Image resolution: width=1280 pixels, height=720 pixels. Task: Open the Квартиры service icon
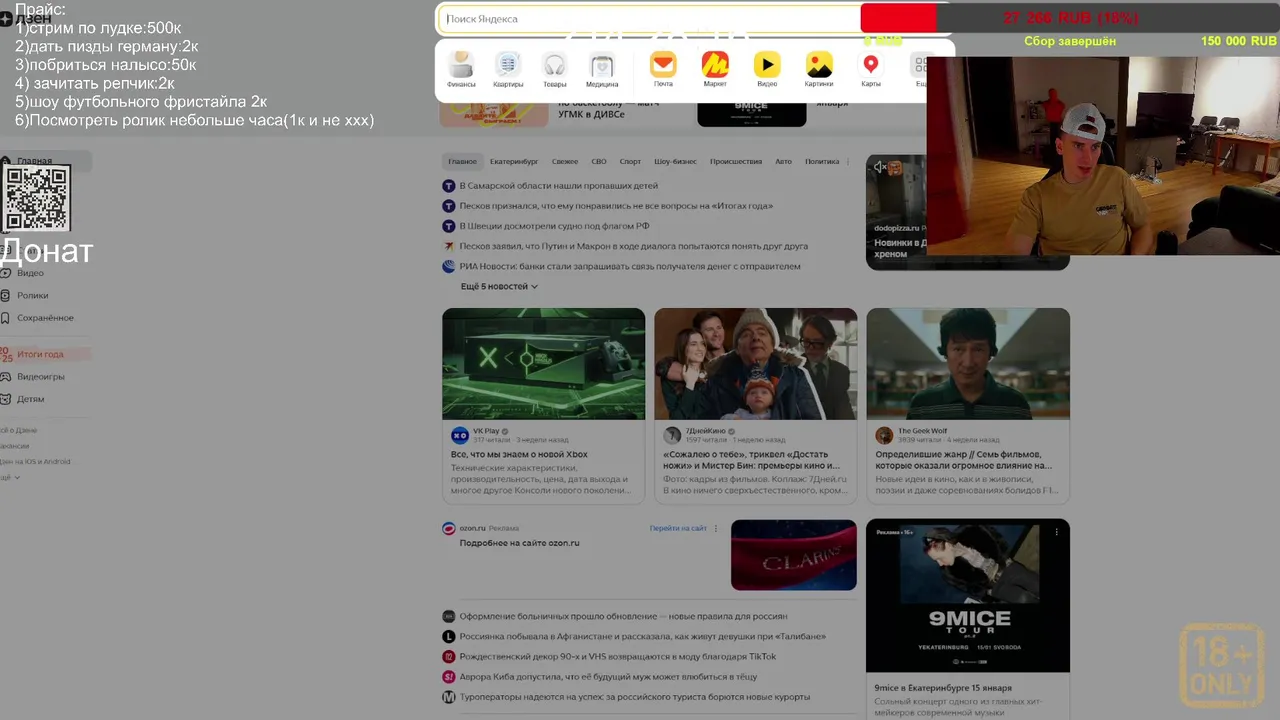[x=508, y=65]
